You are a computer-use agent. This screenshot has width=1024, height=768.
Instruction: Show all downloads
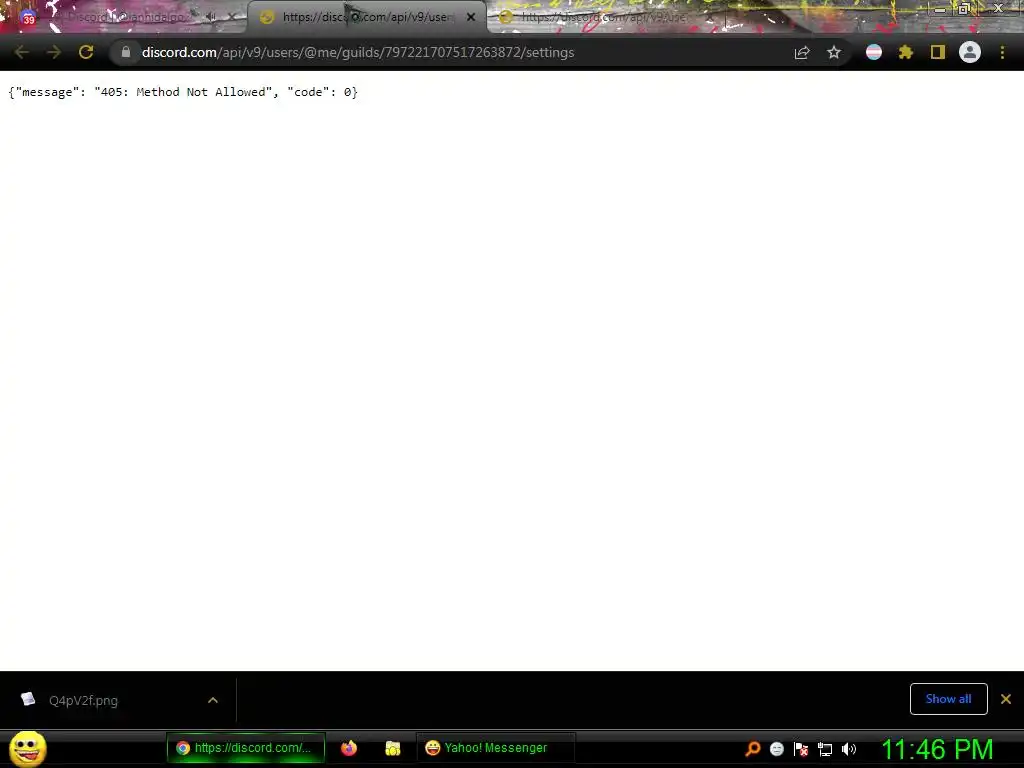click(x=948, y=699)
